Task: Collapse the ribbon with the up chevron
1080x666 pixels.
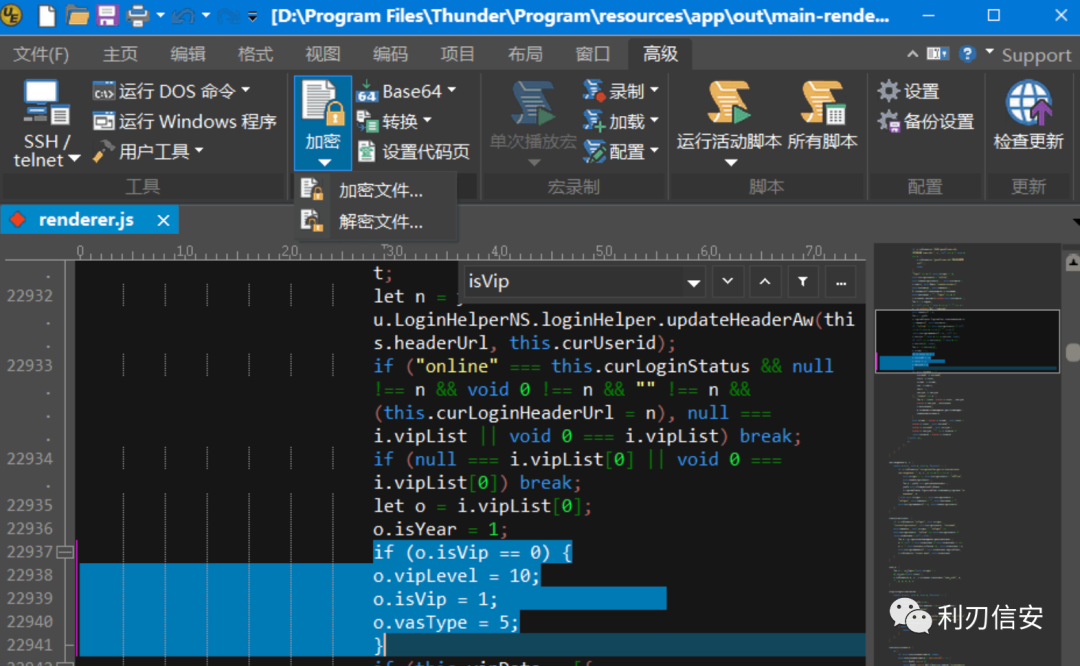Action: (913, 54)
